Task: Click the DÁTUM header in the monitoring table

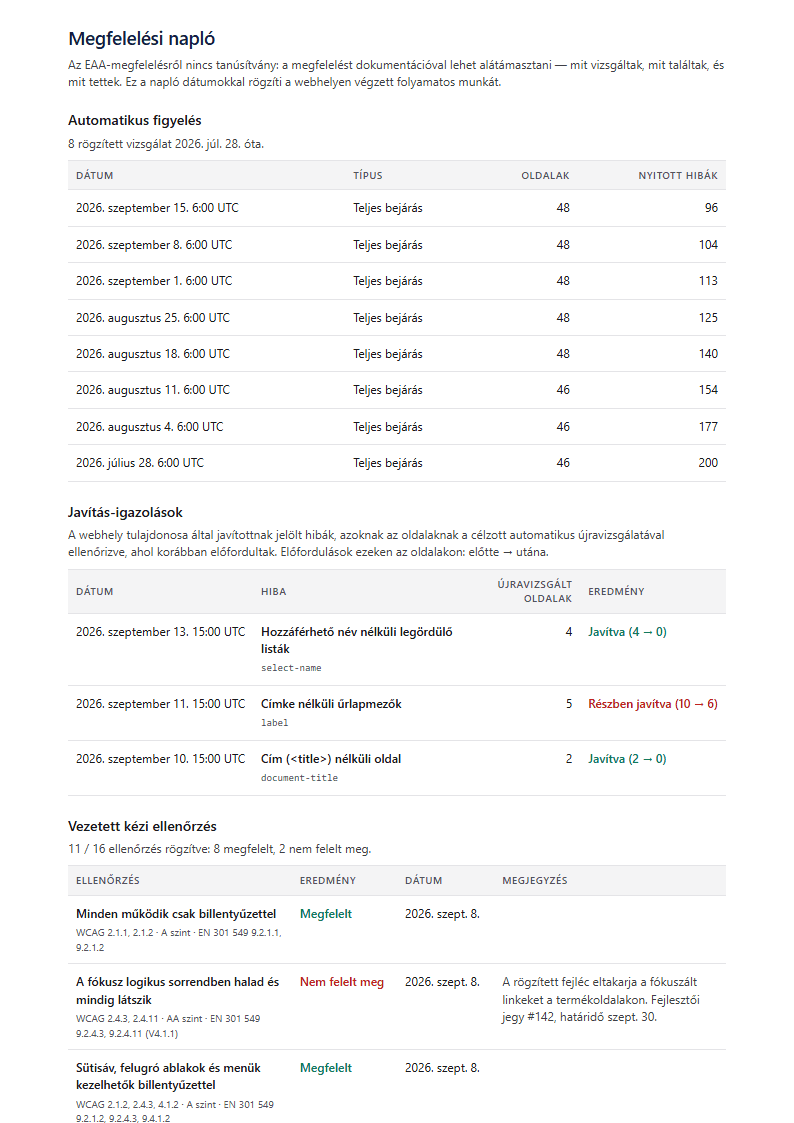Action: click(x=95, y=175)
